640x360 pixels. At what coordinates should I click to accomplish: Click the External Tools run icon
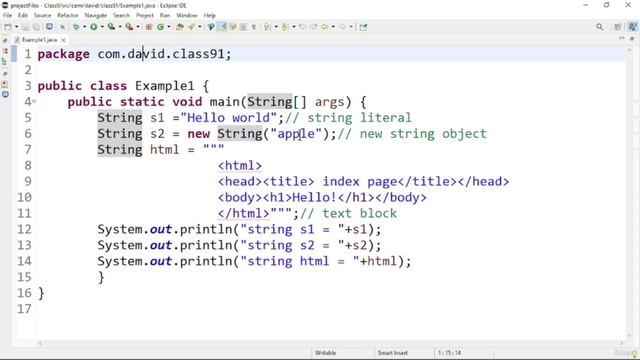tap(129, 27)
